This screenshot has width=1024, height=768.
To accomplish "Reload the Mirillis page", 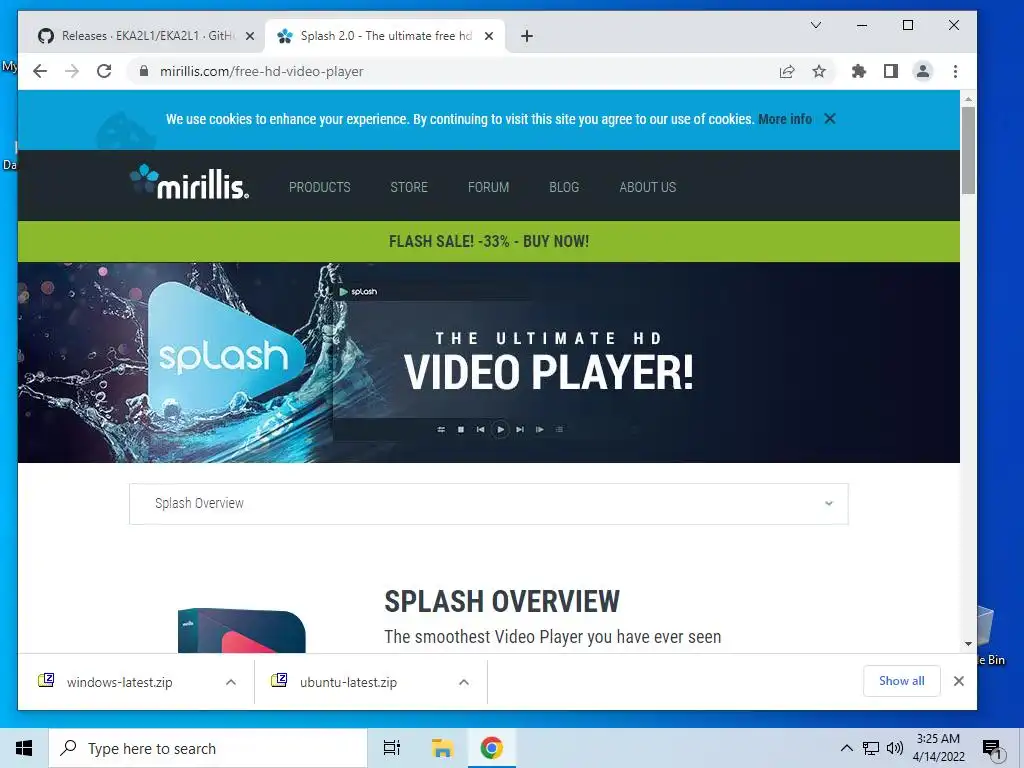I will point(104,71).
